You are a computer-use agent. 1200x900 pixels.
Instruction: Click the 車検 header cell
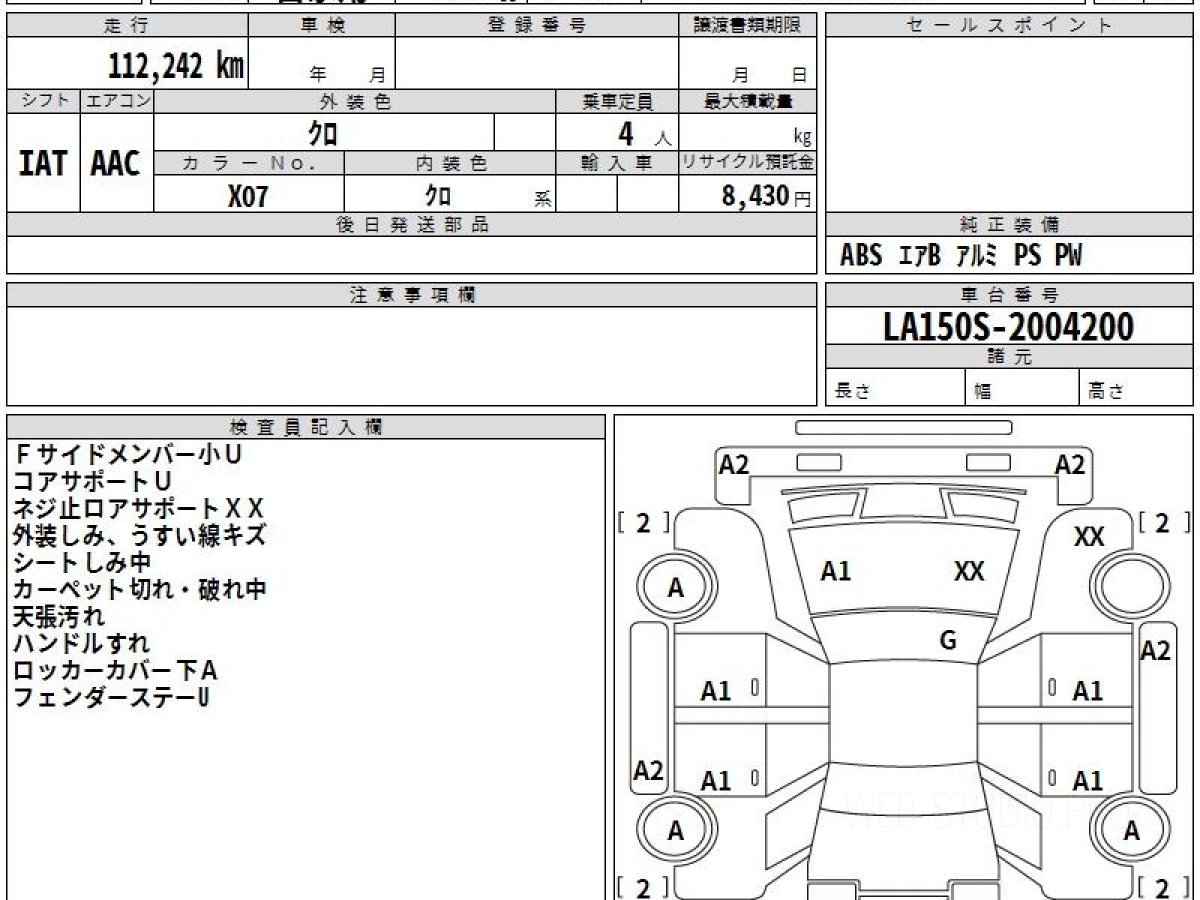[322, 26]
